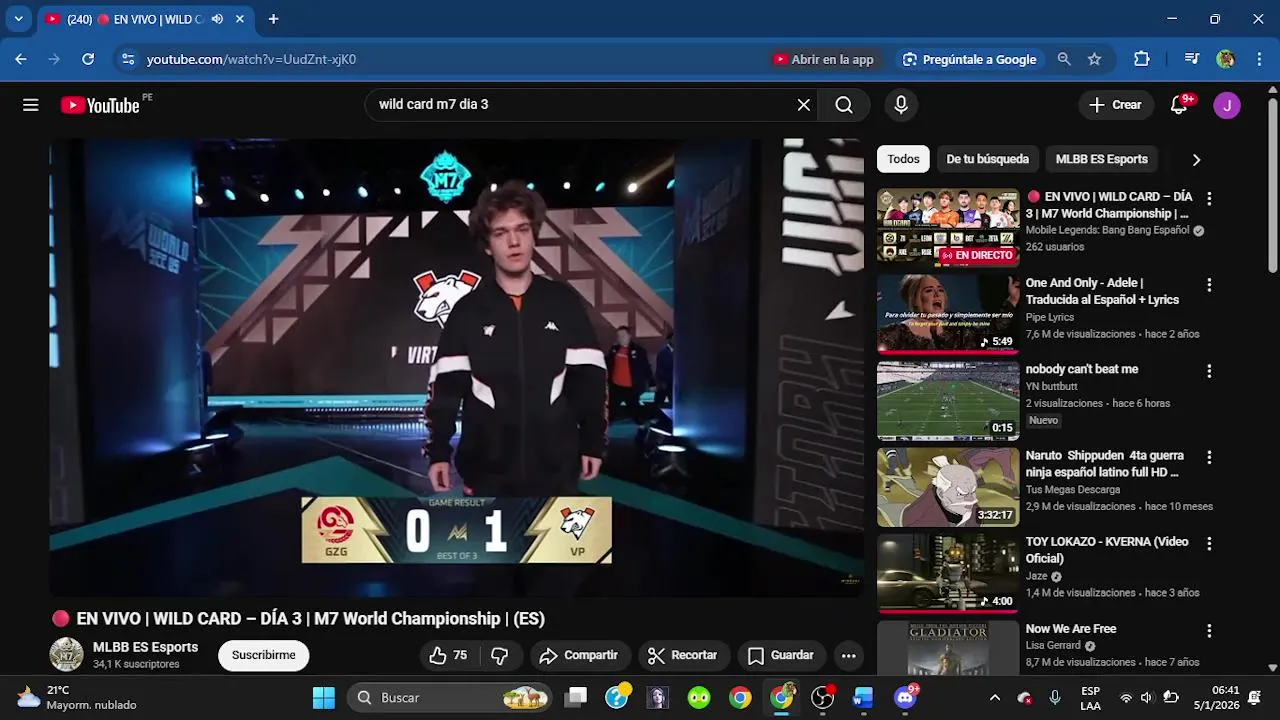Open YouTube notifications bell
Image resolution: width=1280 pixels, height=720 pixels.
click(x=1179, y=105)
